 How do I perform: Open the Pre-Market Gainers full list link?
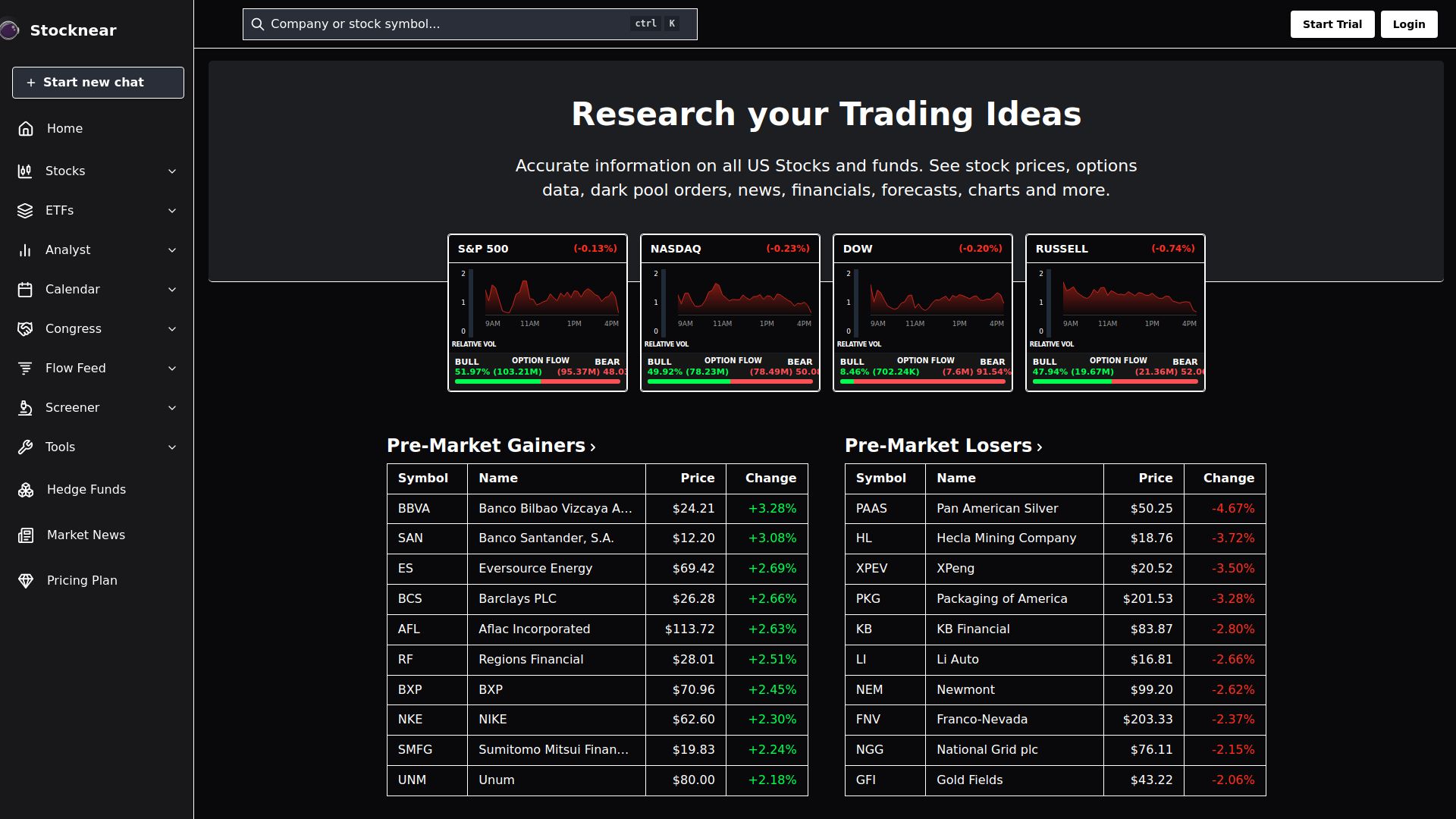click(491, 446)
